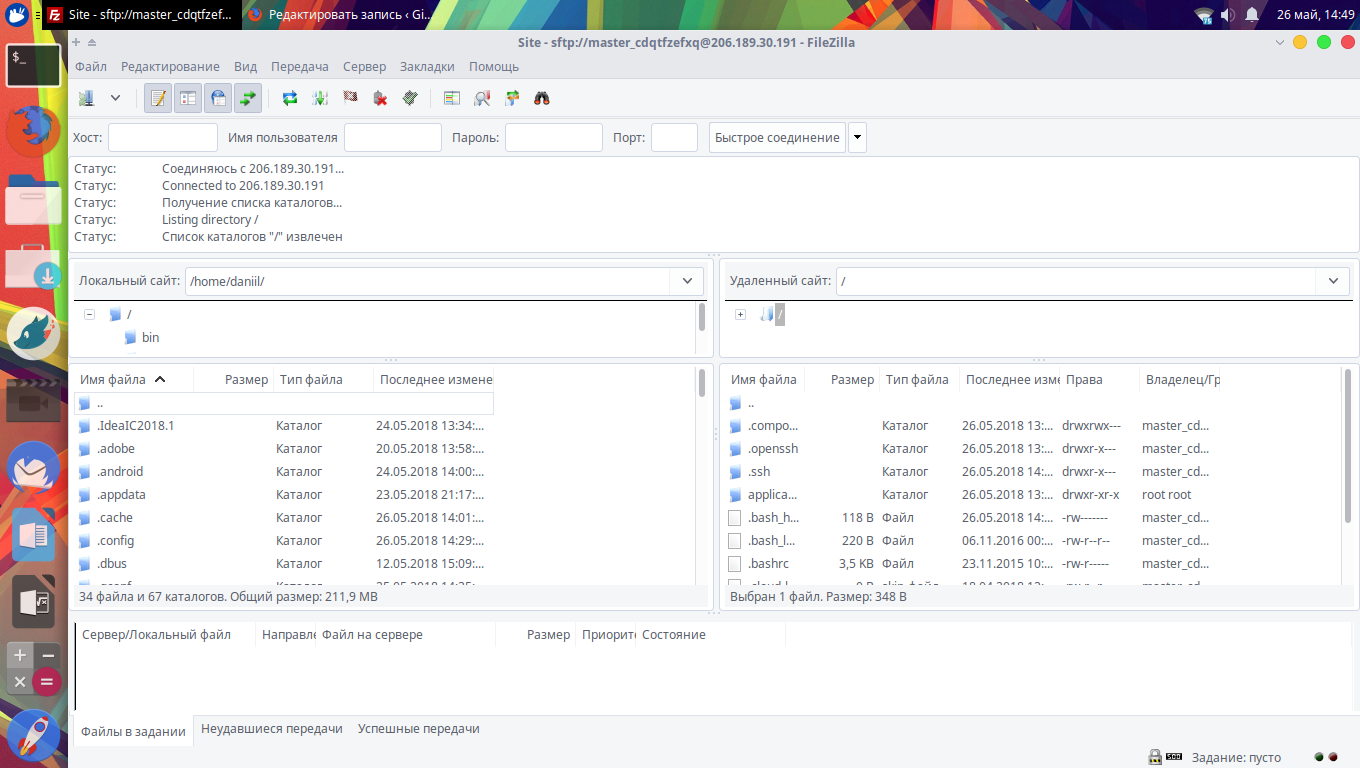Collapse the local root tree node

point(89,314)
